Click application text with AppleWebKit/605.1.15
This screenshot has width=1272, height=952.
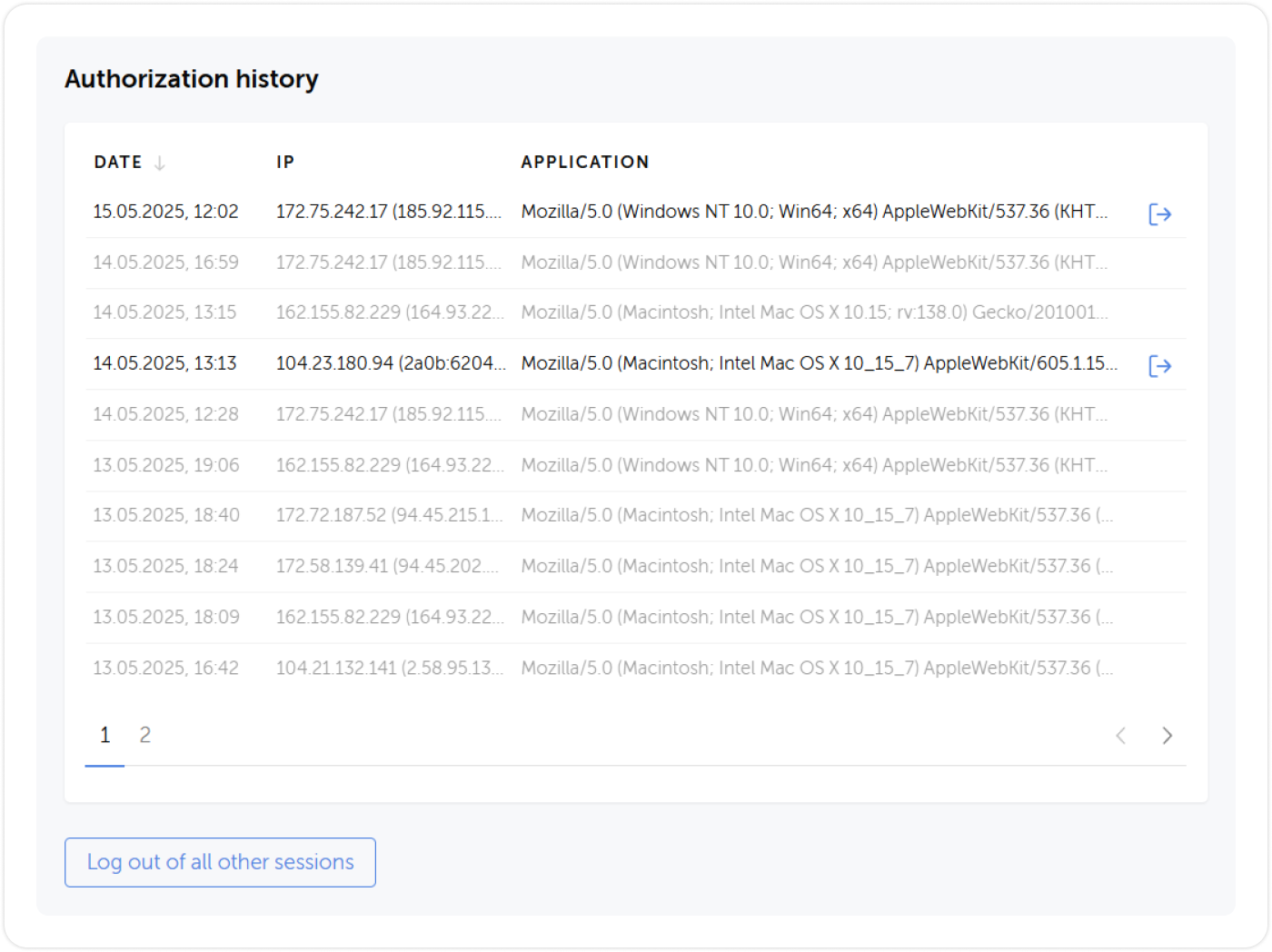(820, 363)
